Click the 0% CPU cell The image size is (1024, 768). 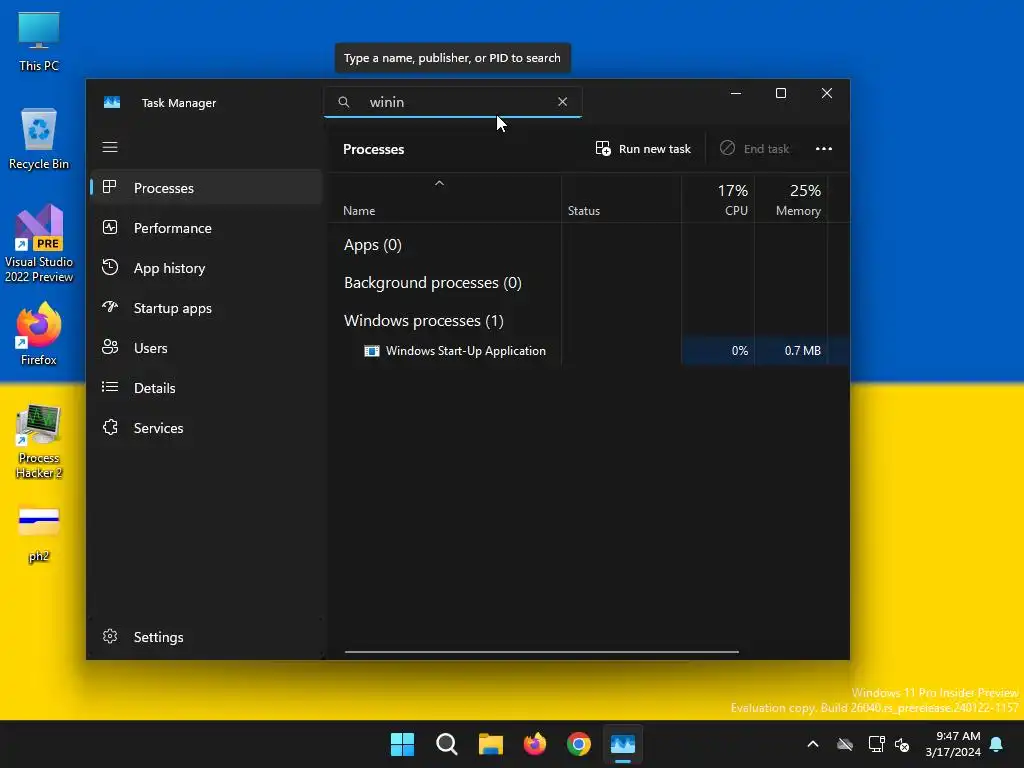click(x=718, y=351)
